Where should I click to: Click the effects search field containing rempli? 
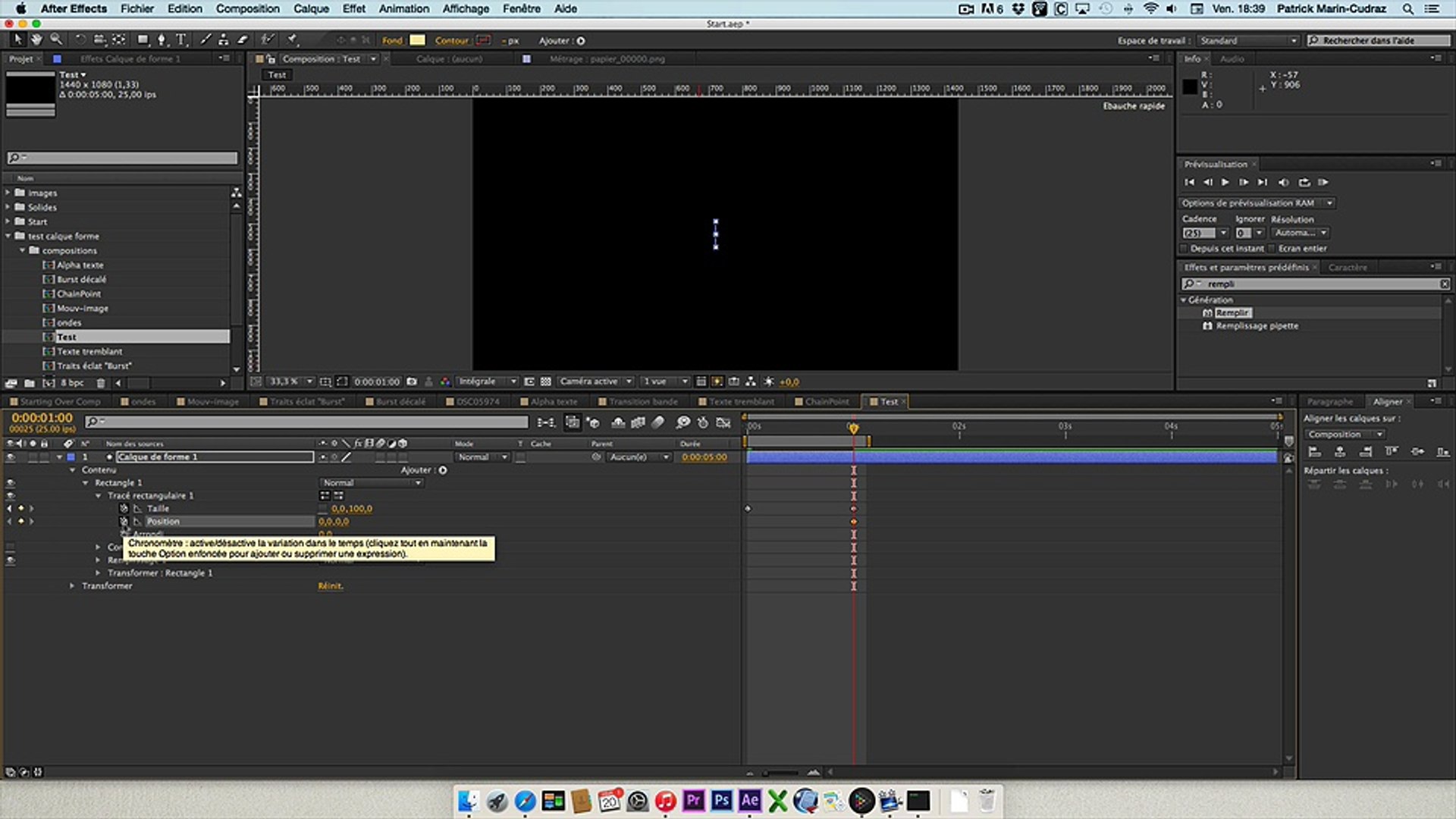pos(1316,284)
